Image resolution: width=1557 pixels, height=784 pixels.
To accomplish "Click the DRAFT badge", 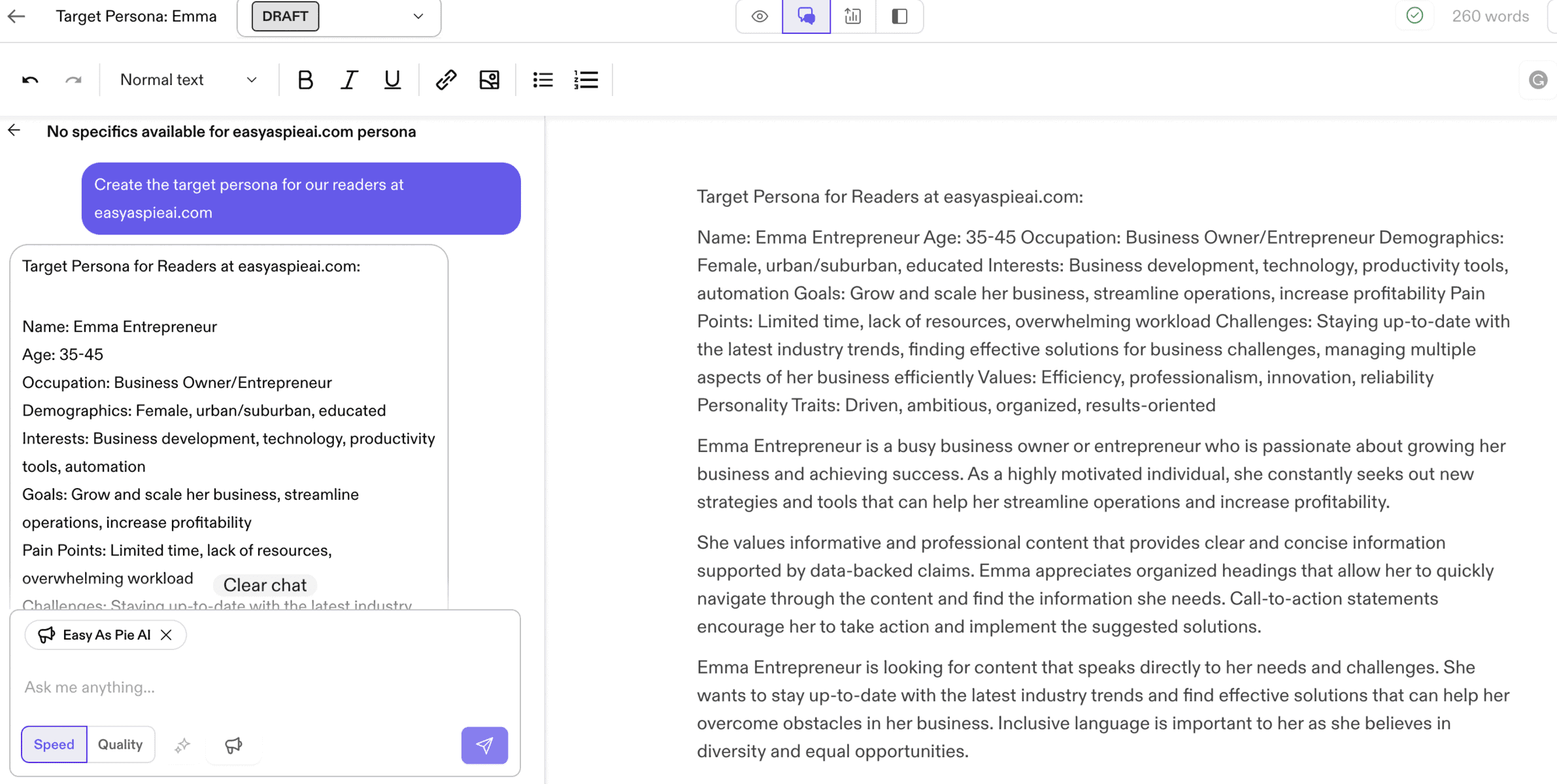I will click(x=285, y=16).
